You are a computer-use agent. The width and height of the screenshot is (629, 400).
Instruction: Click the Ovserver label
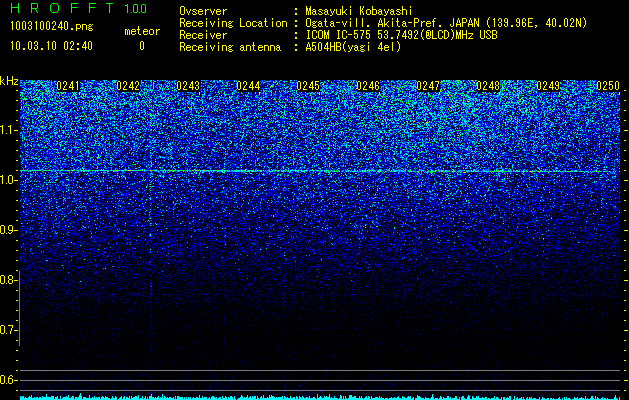[x=203, y=11]
